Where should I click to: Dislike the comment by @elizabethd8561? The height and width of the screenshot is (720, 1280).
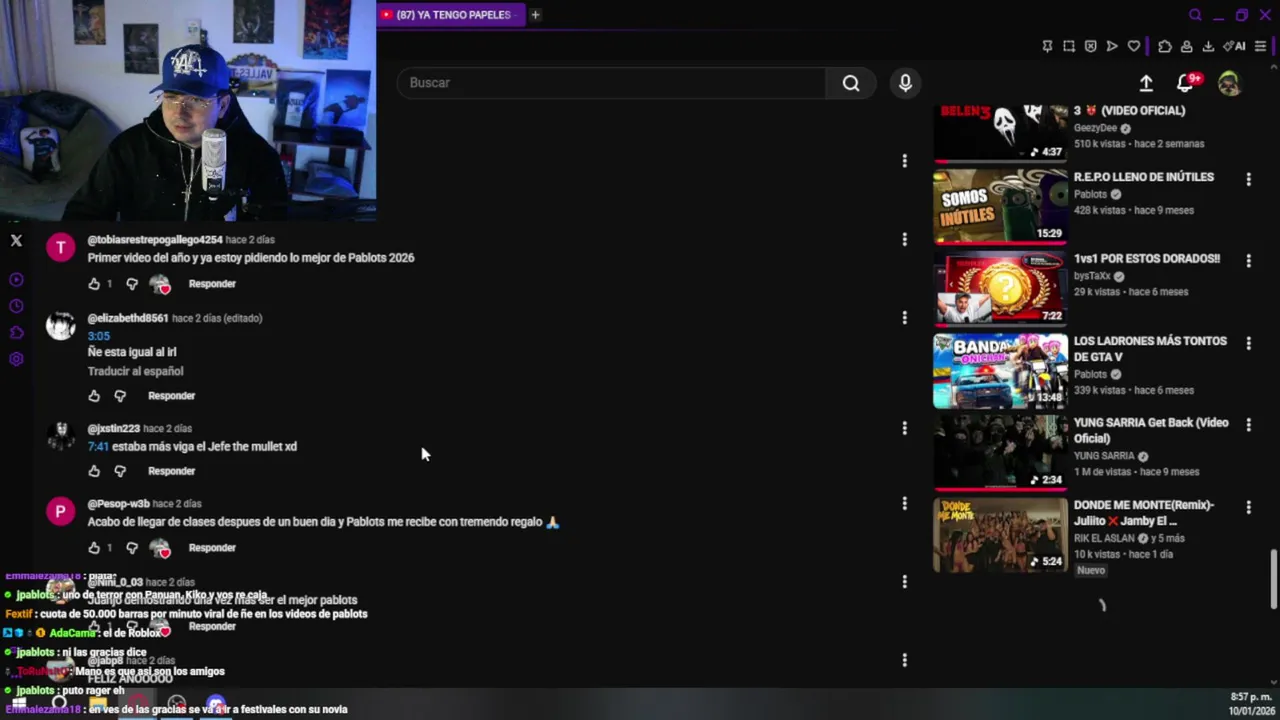120,396
